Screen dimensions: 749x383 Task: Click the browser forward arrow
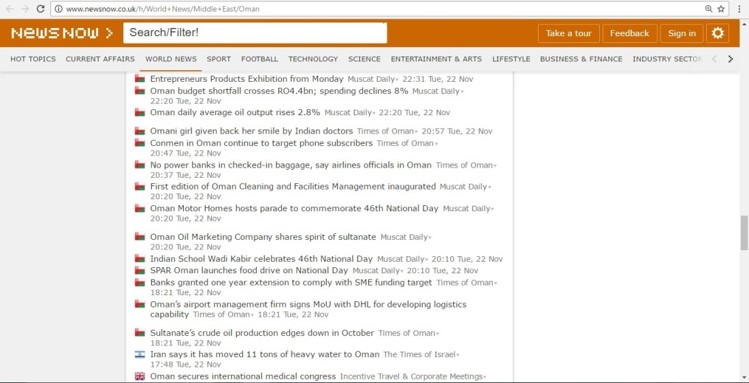pyautogui.click(x=25, y=9)
